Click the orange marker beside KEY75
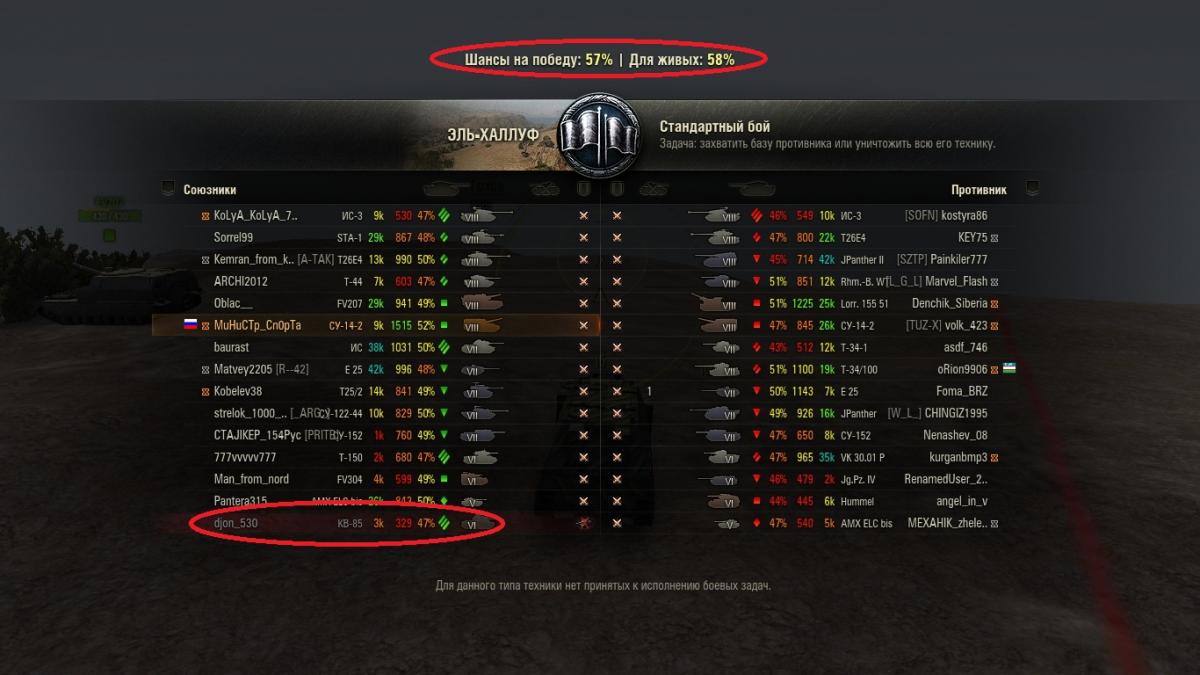The image size is (1200, 675). click(994, 237)
